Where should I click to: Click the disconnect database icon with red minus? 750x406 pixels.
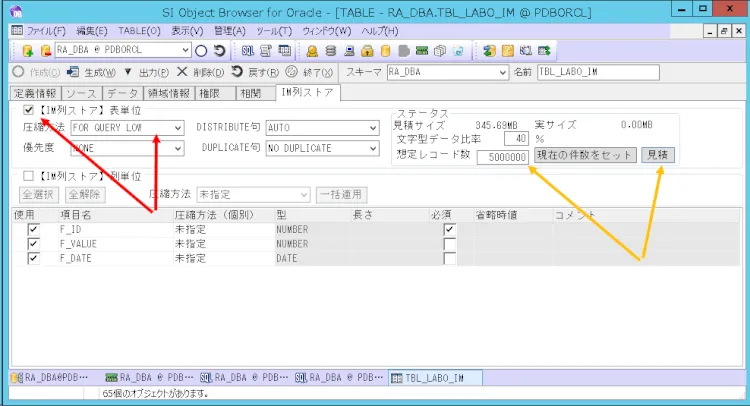(45, 50)
